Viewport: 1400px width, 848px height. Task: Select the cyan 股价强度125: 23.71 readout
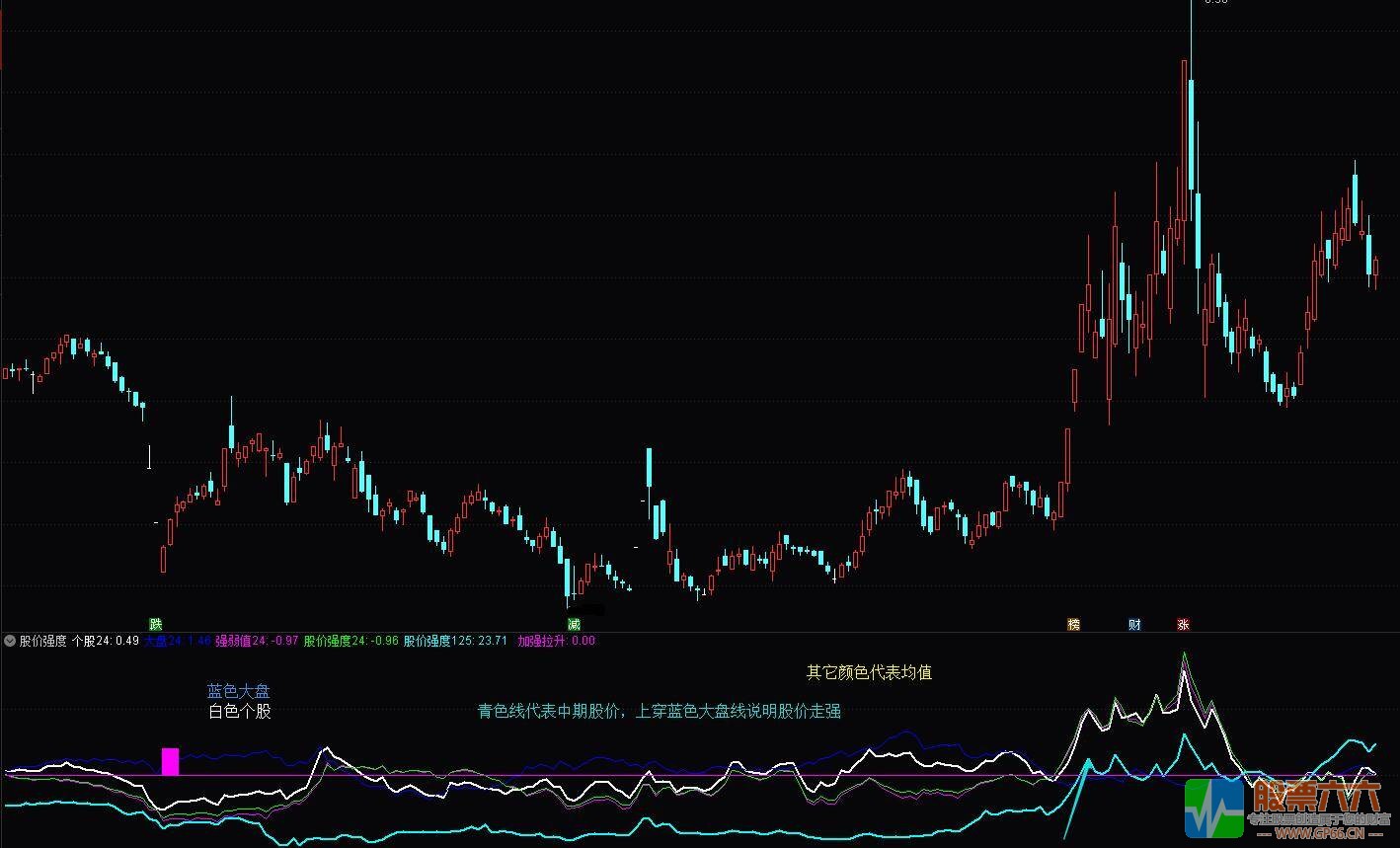point(455,641)
